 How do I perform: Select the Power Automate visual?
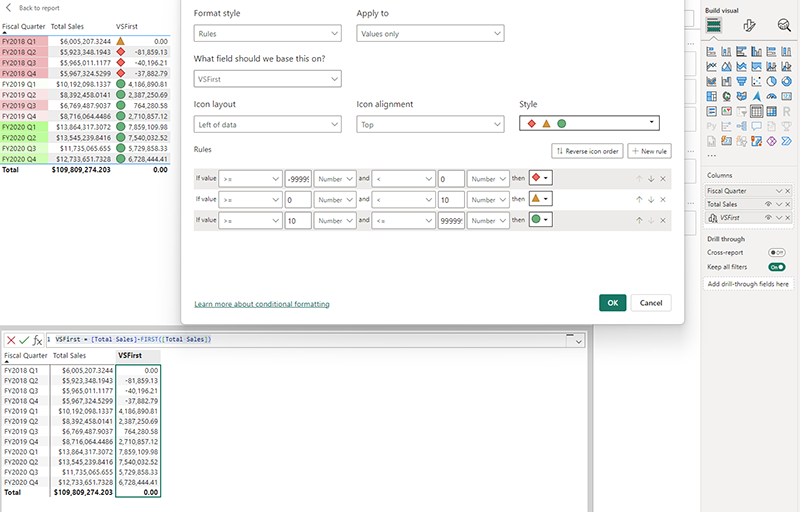click(x=787, y=141)
